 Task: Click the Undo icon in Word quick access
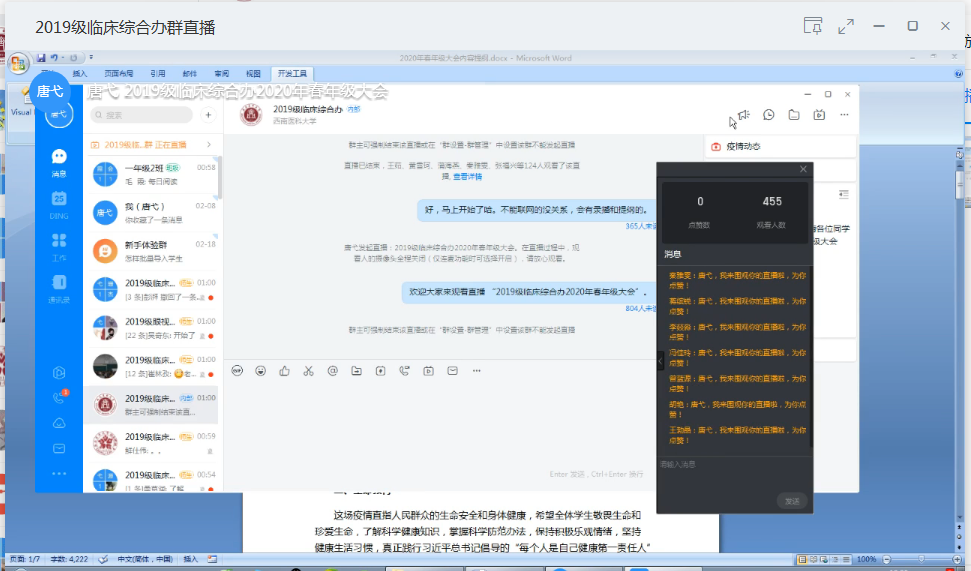click(x=54, y=58)
